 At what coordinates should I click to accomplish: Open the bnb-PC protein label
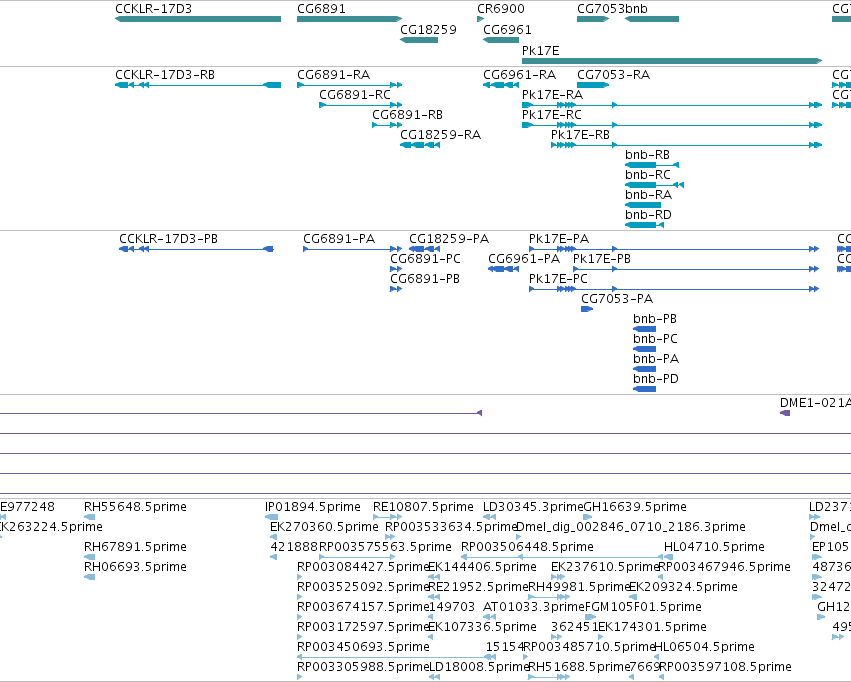point(655,340)
